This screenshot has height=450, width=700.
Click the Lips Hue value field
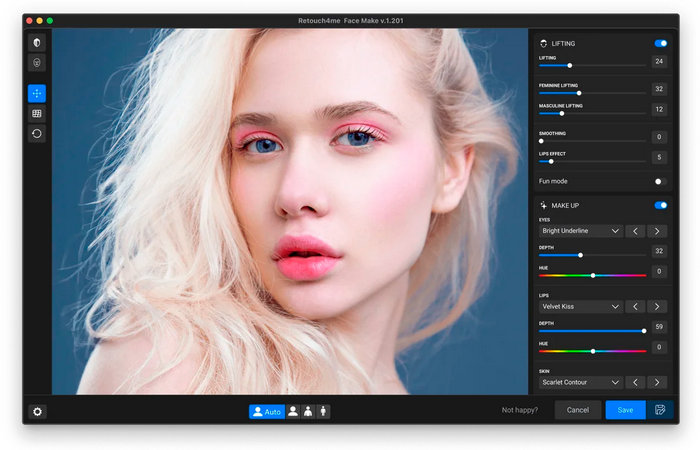tap(659, 347)
